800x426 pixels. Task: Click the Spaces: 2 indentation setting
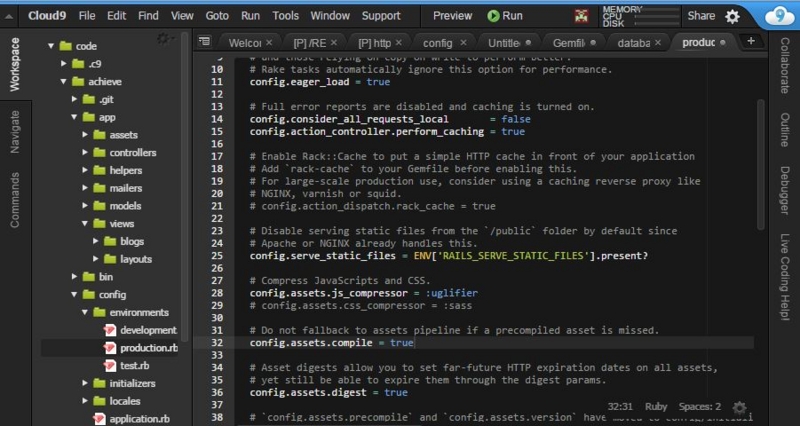pos(699,407)
